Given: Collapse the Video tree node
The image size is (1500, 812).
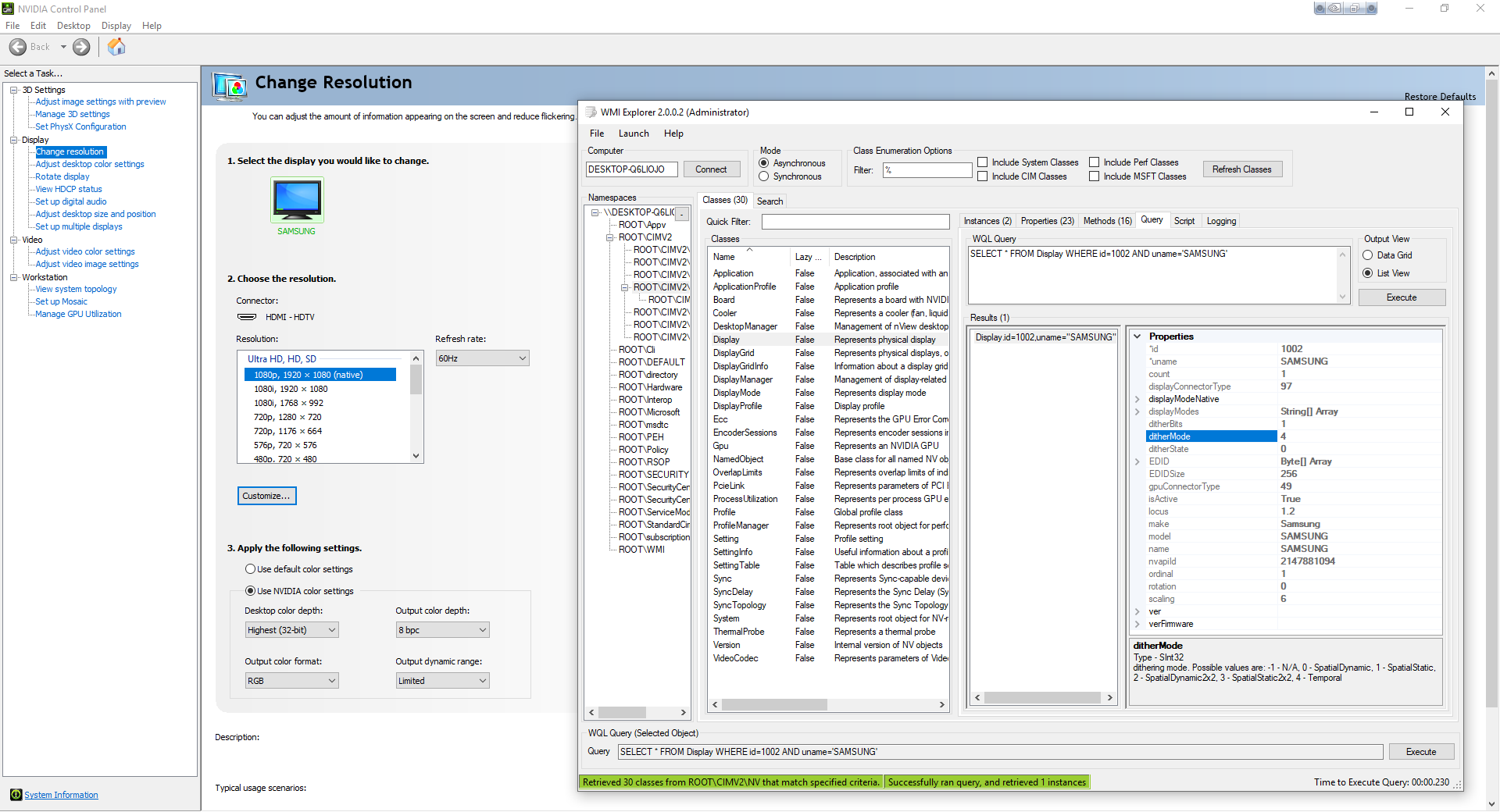Looking at the screenshot, I should coord(14,240).
